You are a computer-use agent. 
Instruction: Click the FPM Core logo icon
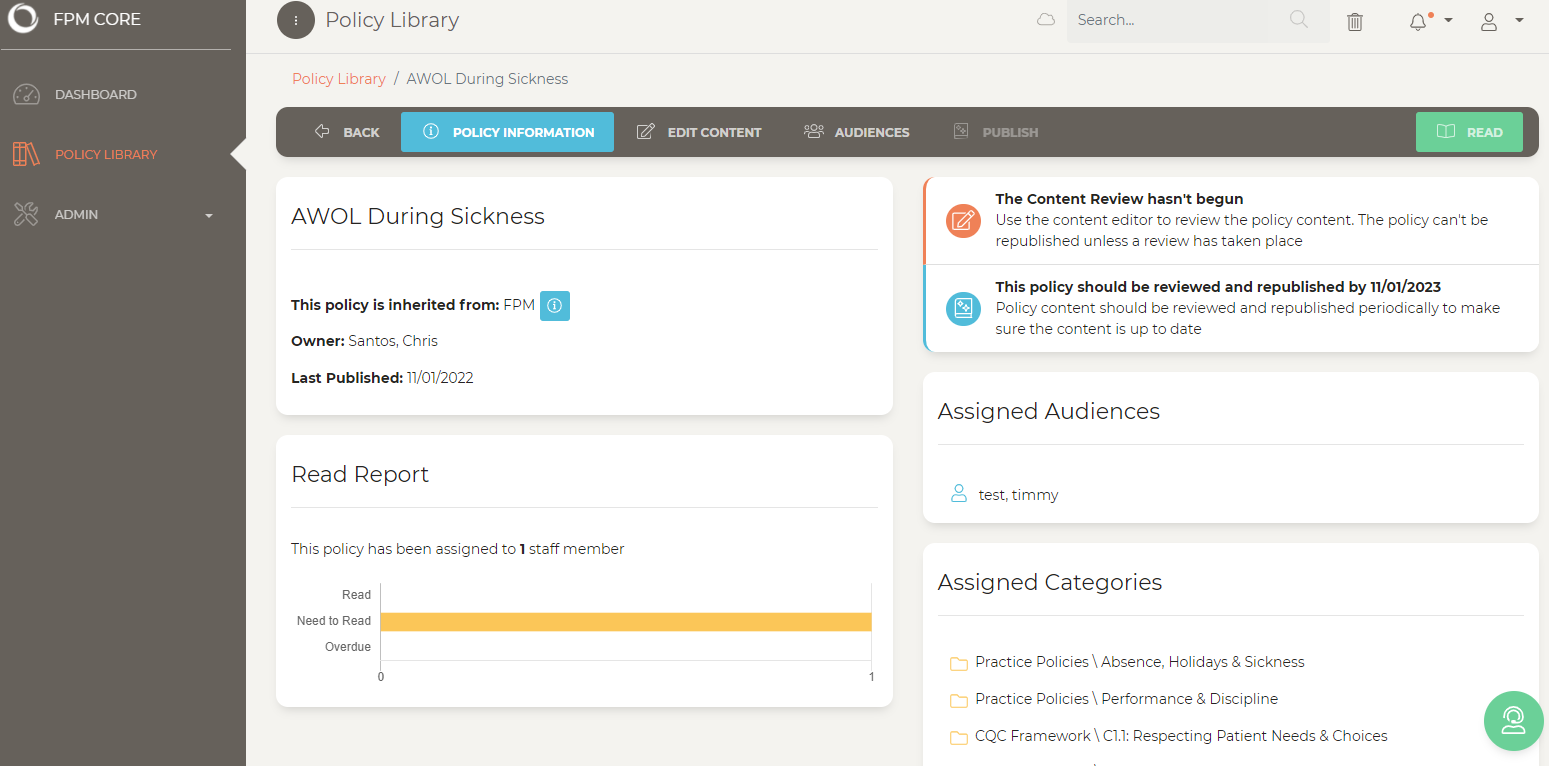tap(23, 19)
